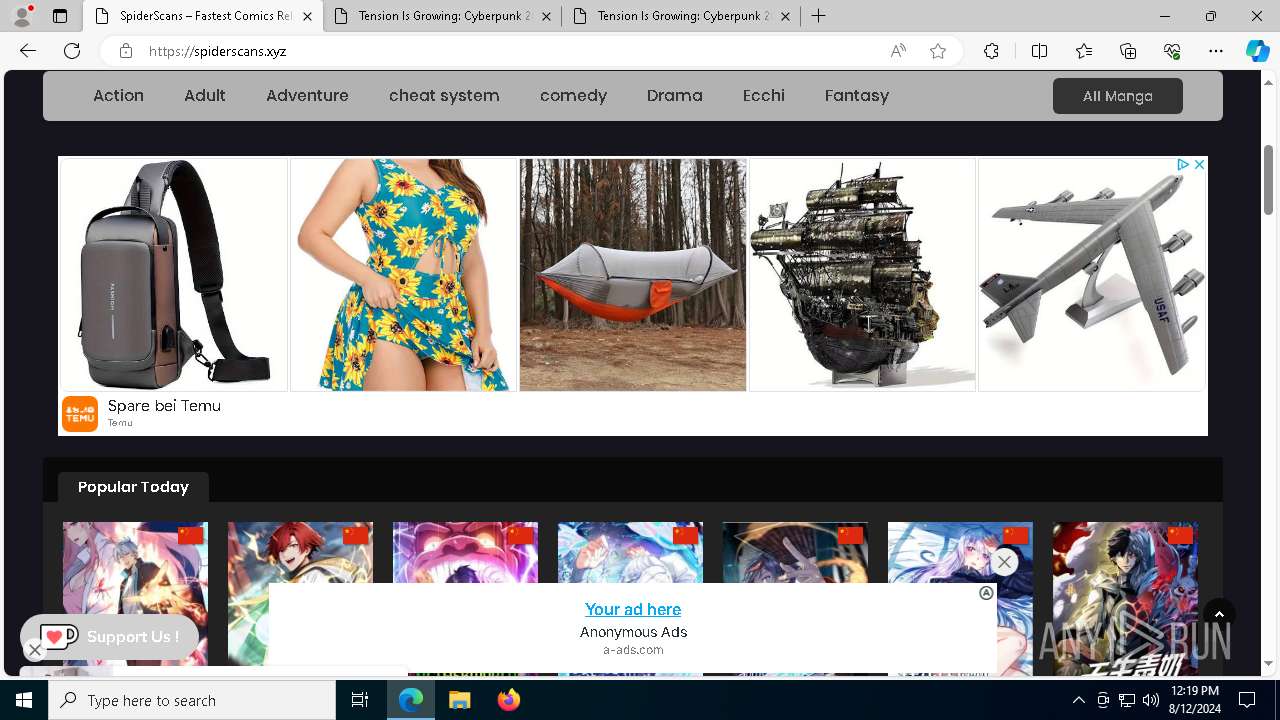Open Favorites list
The image size is (1280, 720).
1084,51
